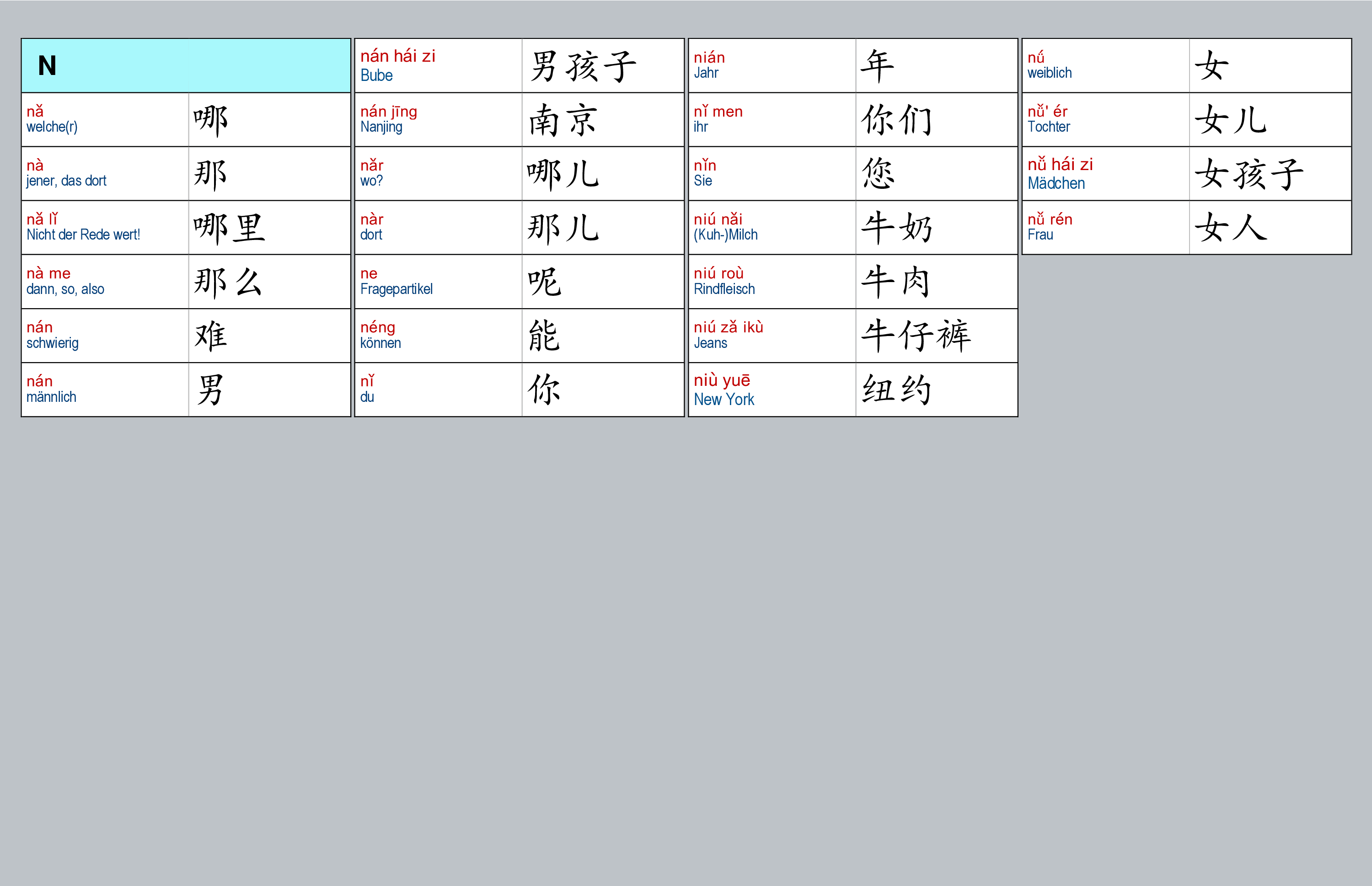
Task: Select the 'néng können' entry
Action: (438, 336)
